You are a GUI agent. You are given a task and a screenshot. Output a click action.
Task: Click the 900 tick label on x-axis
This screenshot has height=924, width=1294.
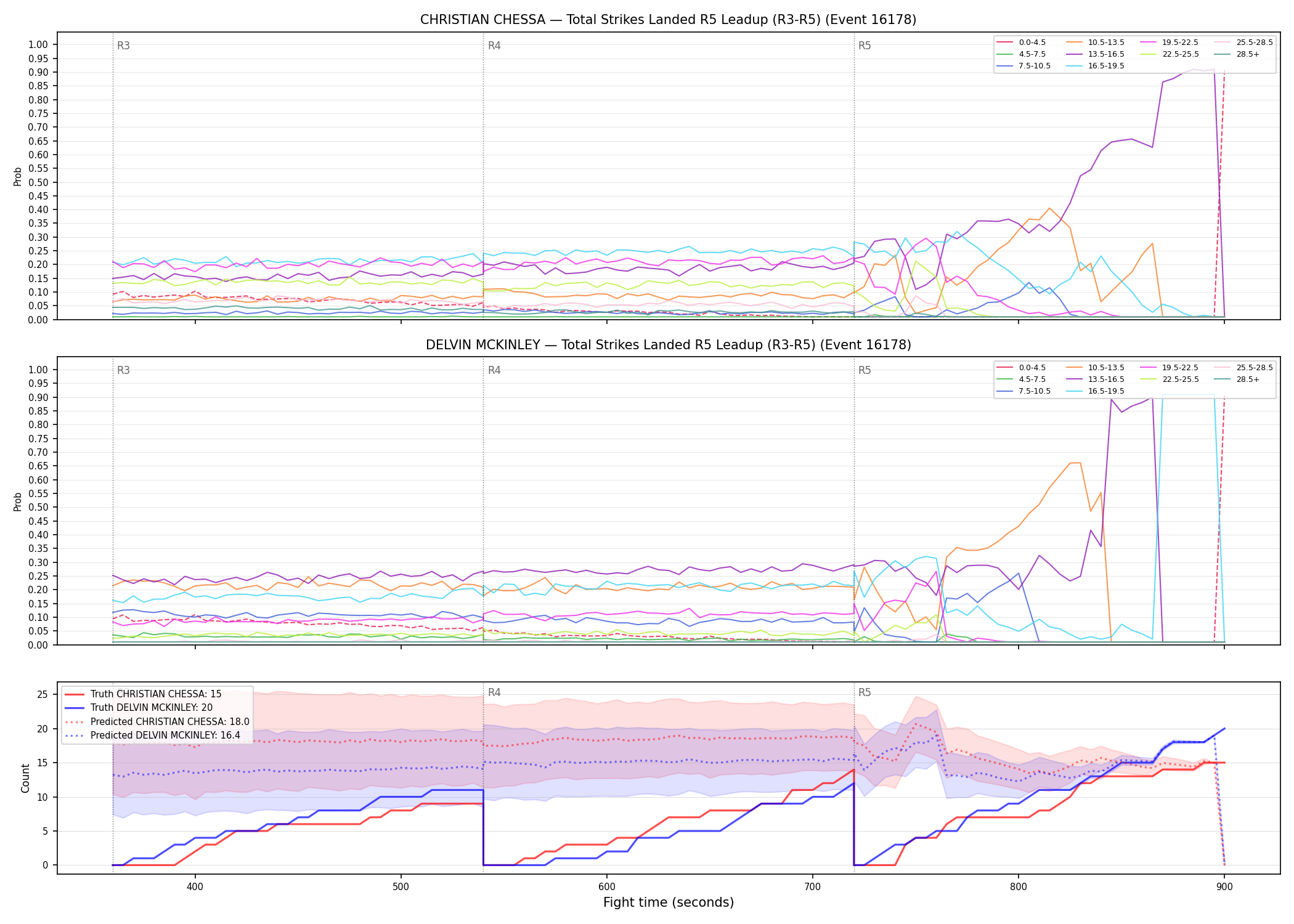(1224, 886)
